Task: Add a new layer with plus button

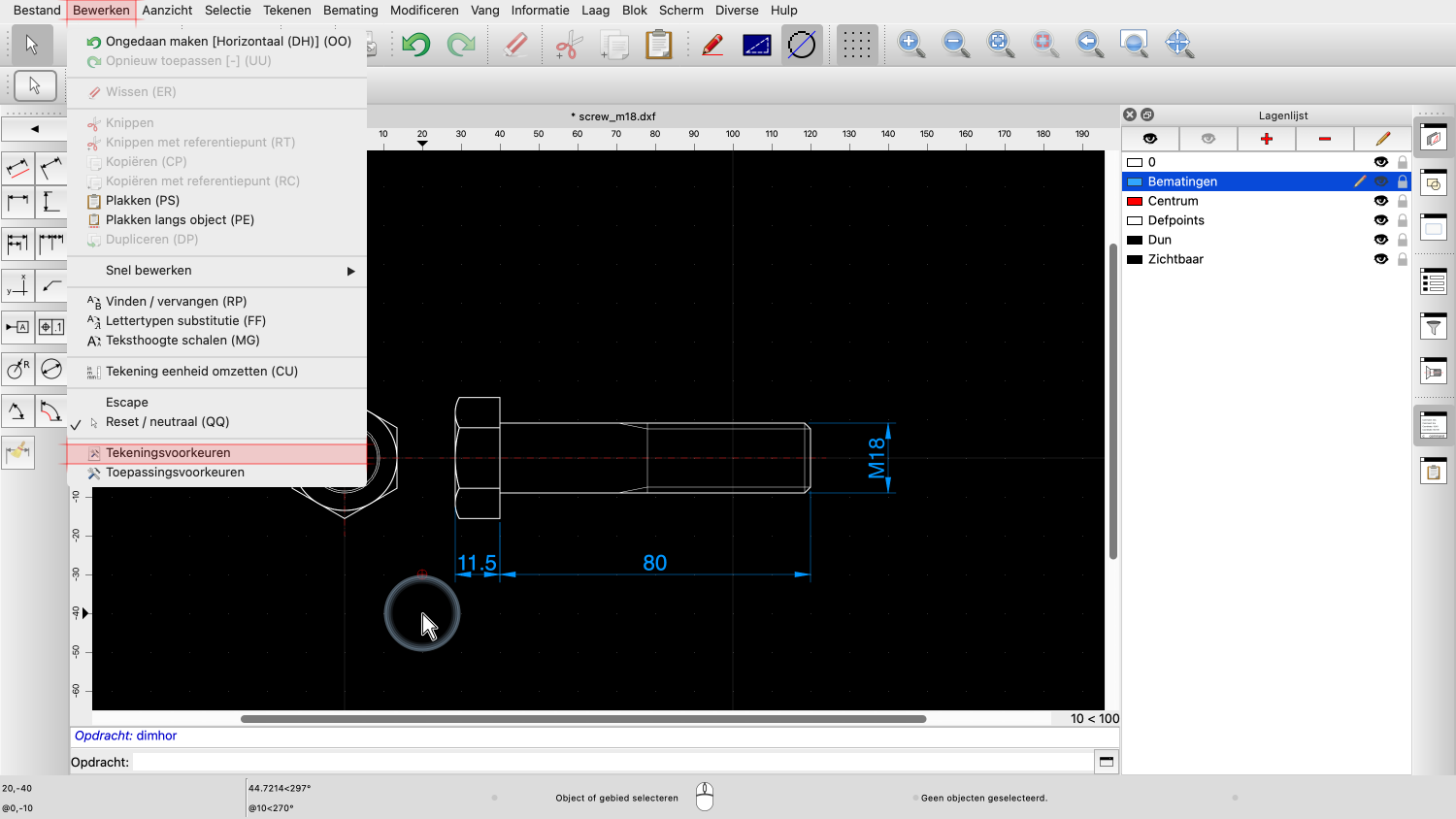Action: (x=1266, y=139)
